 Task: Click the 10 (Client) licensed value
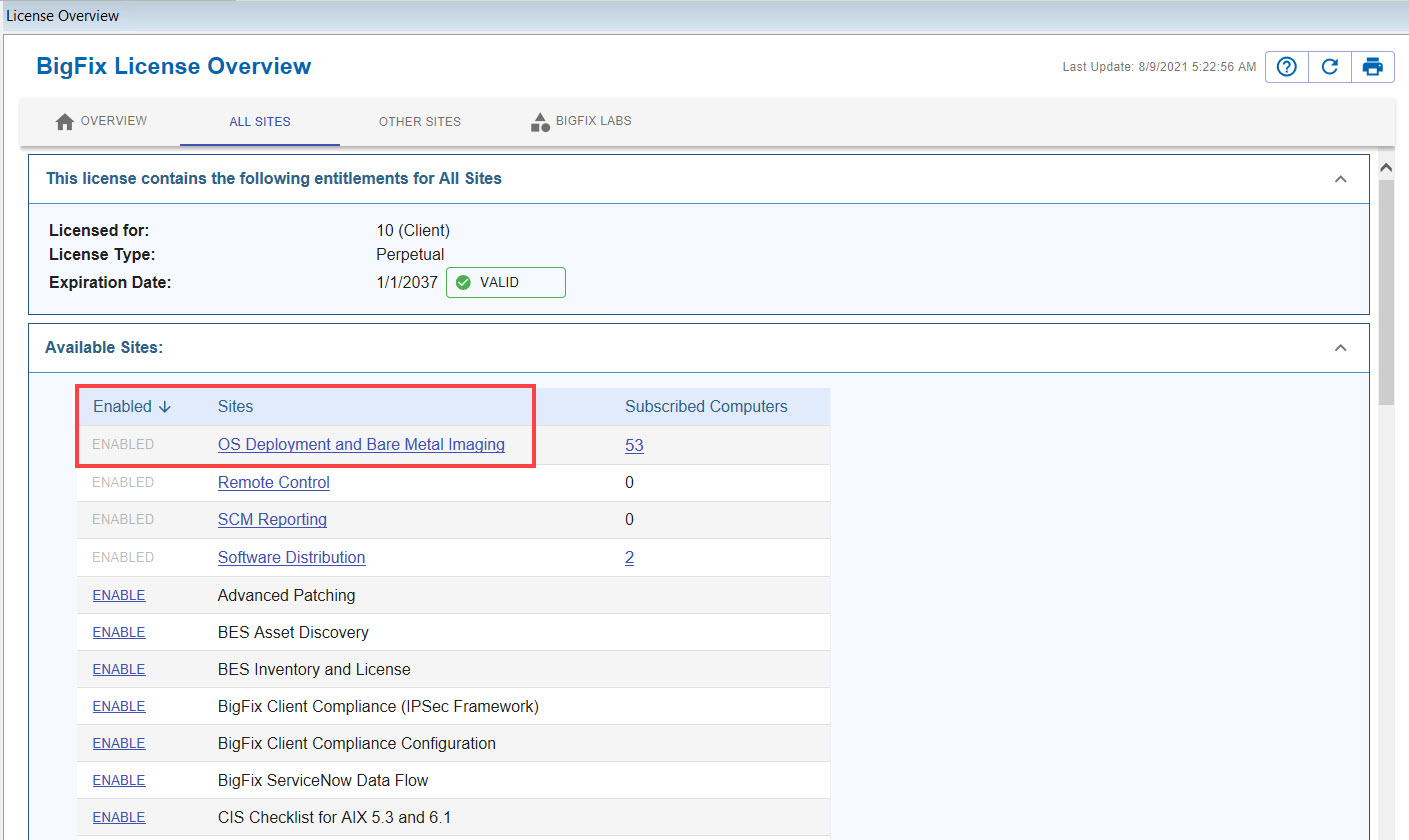point(413,231)
